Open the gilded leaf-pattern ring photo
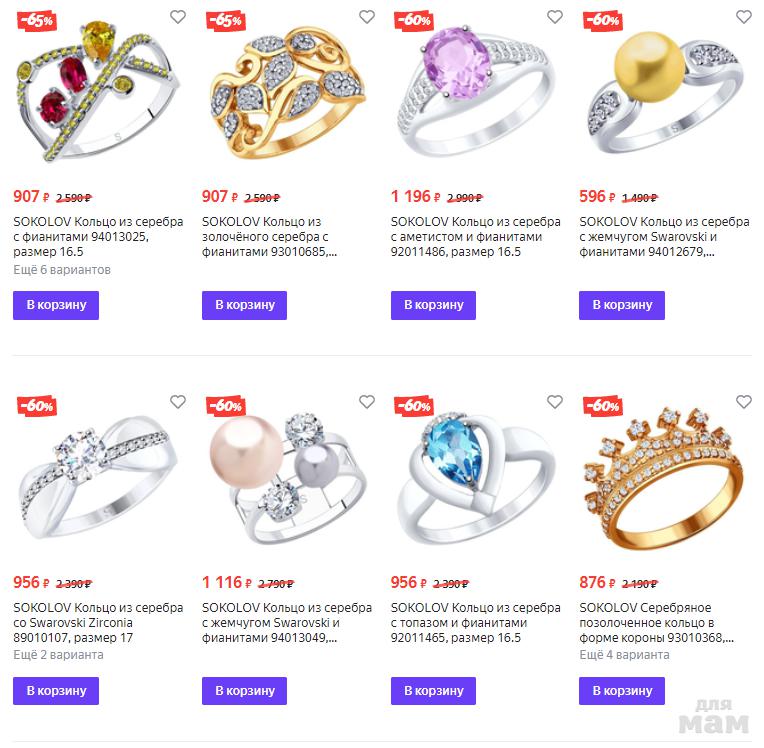 coord(286,92)
